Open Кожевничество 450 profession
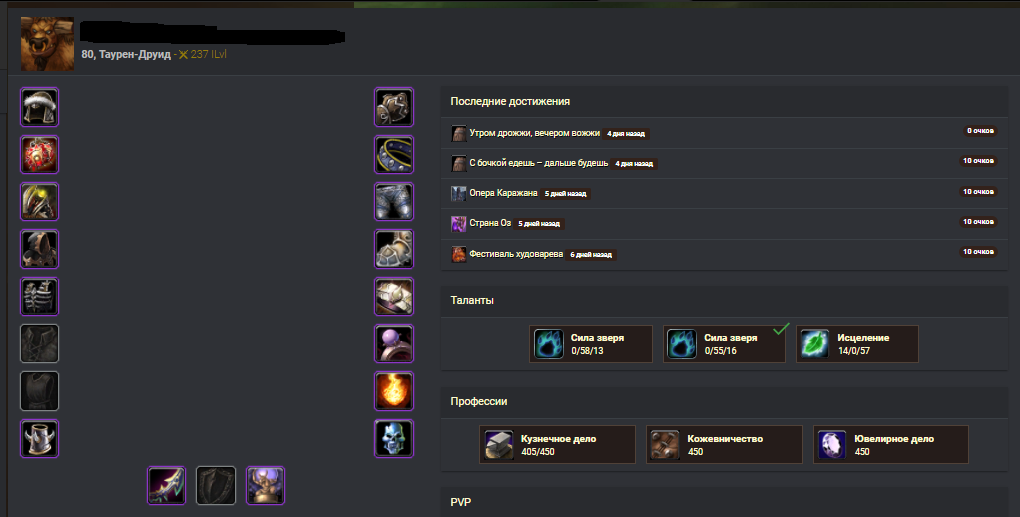Image resolution: width=1020 pixels, height=517 pixels. point(724,445)
